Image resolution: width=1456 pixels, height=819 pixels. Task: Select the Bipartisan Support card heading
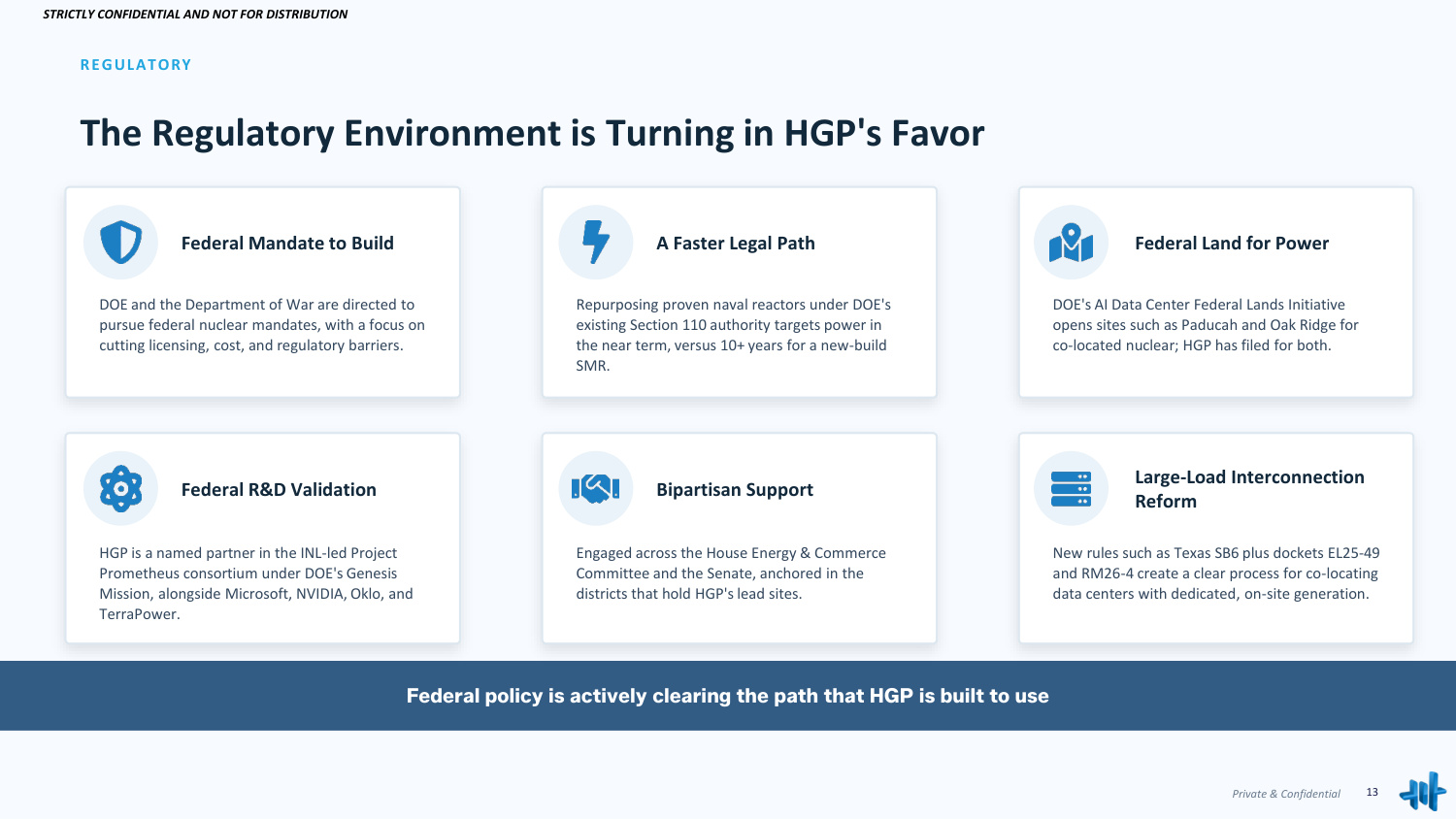(x=735, y=490)
